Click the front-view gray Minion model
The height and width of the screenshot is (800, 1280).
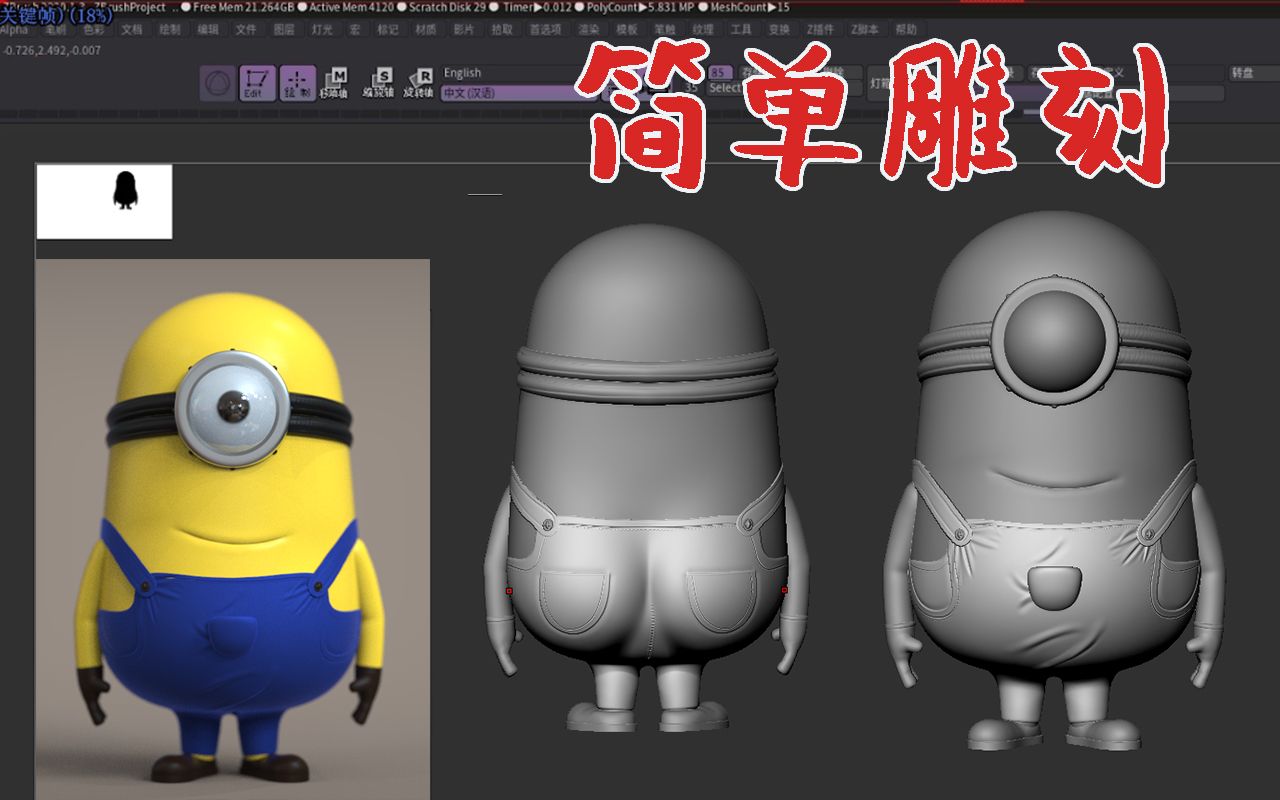click(1053, 481)
